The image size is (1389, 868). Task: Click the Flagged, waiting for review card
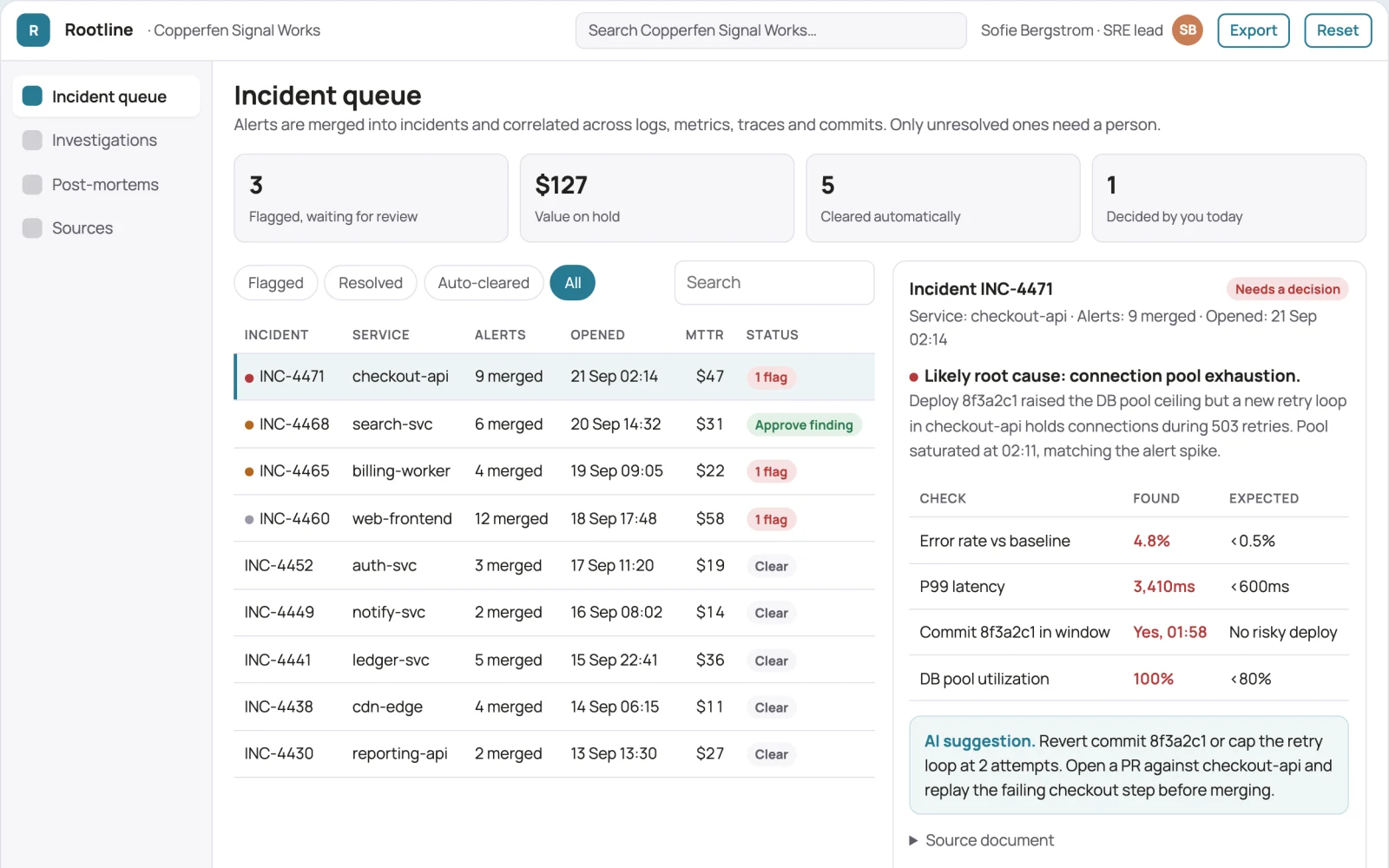coord(371,198)
